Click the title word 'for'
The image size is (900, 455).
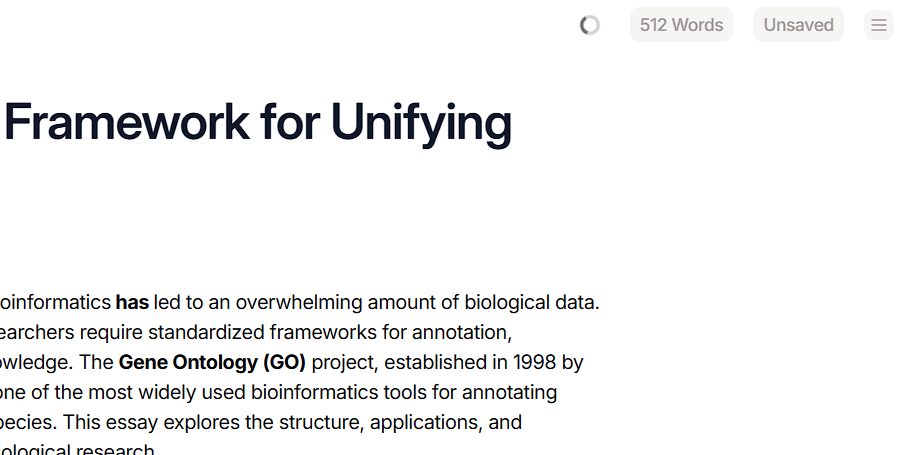[x=290, y=122]
